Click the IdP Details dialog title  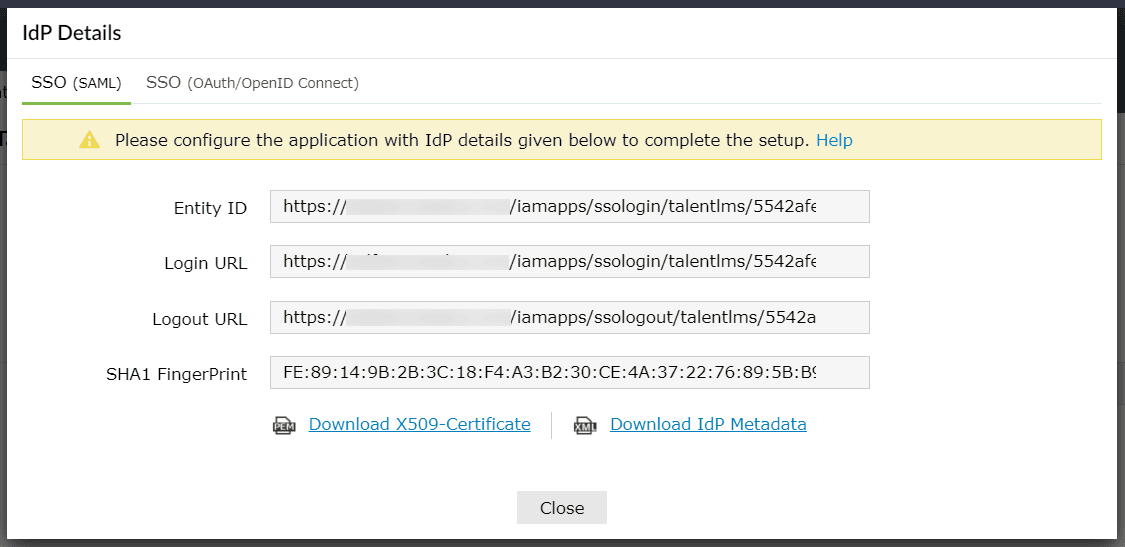coord(72,33)
